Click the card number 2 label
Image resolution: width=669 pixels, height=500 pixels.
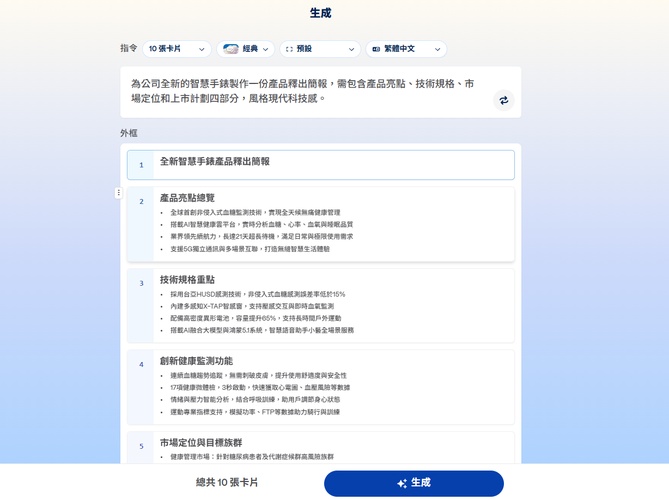141,201
